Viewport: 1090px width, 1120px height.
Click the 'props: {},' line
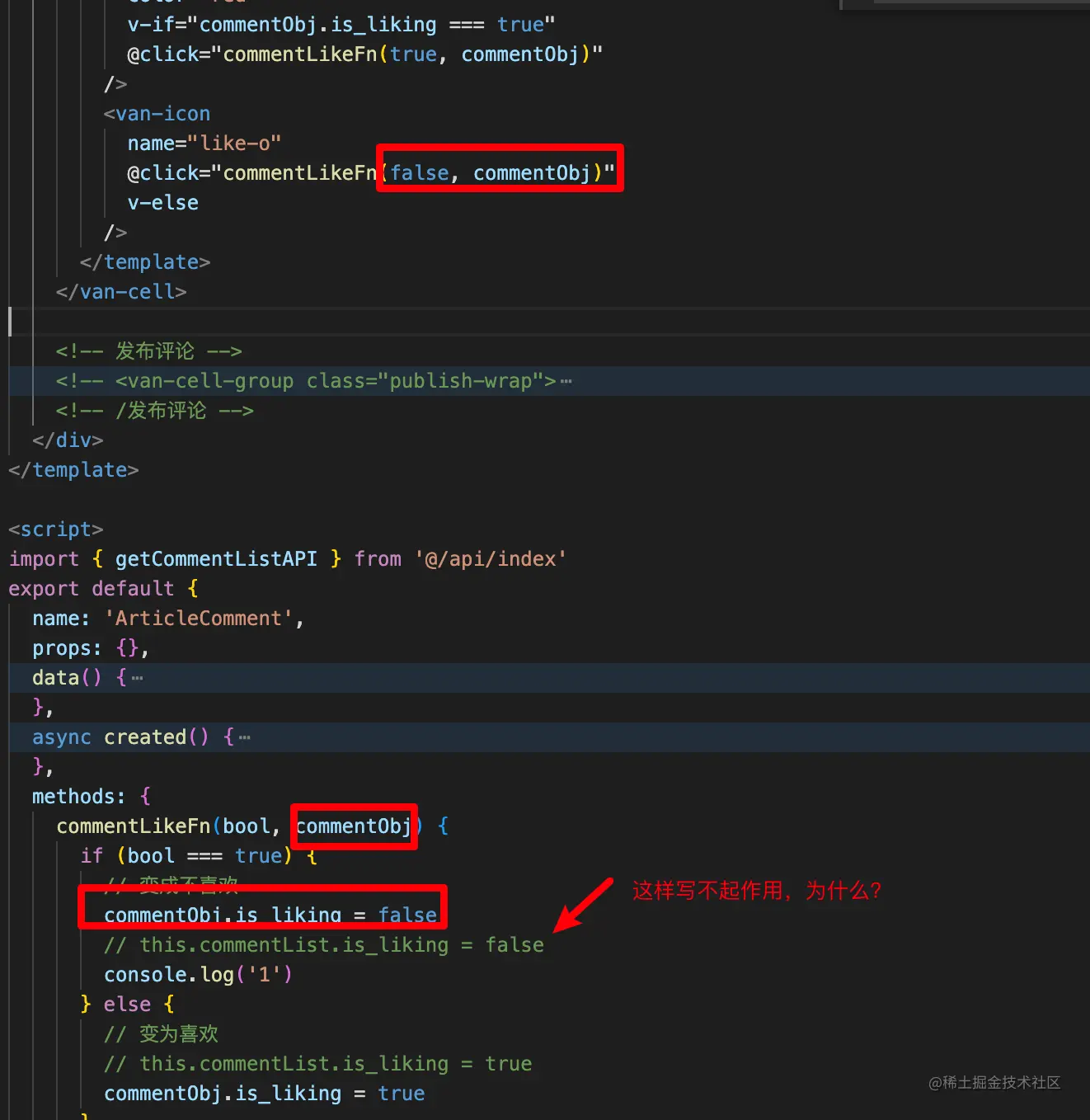coord(91,648)
